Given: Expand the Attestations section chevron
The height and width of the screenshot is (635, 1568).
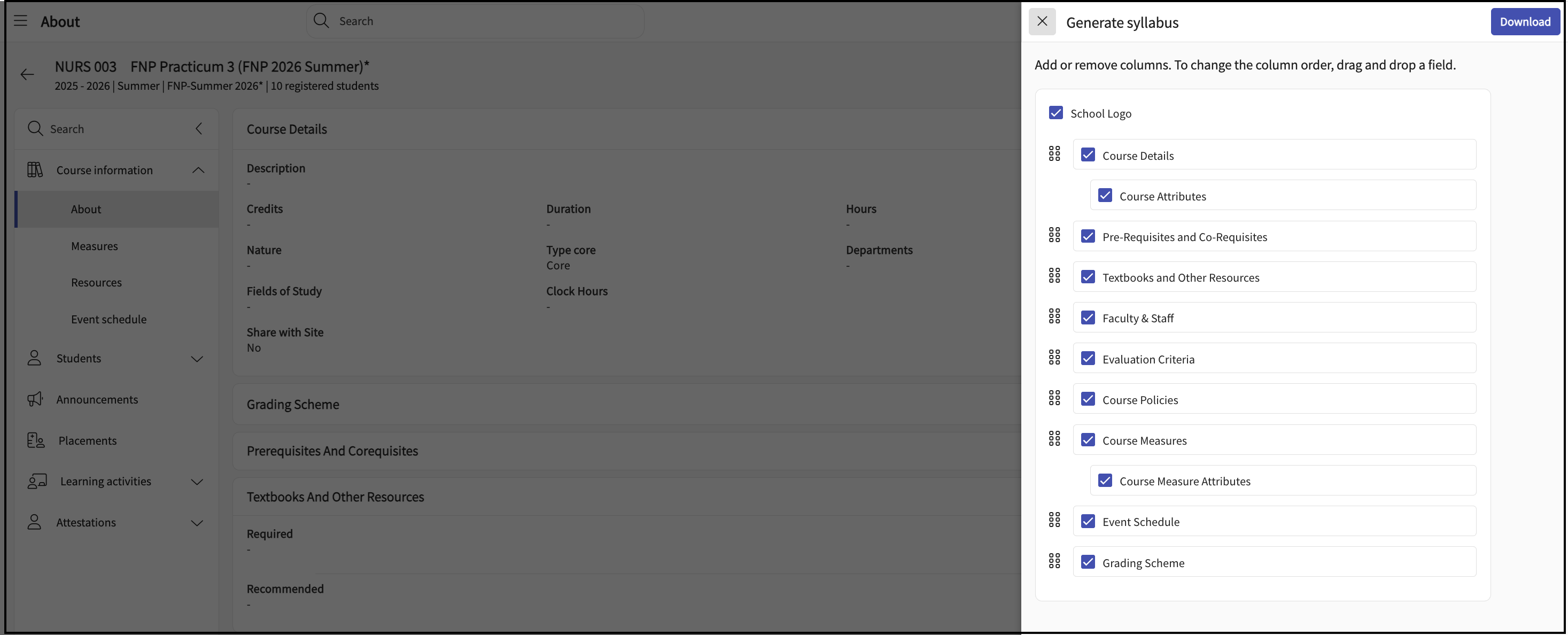Looking at the screenshot, I should 197,522.
